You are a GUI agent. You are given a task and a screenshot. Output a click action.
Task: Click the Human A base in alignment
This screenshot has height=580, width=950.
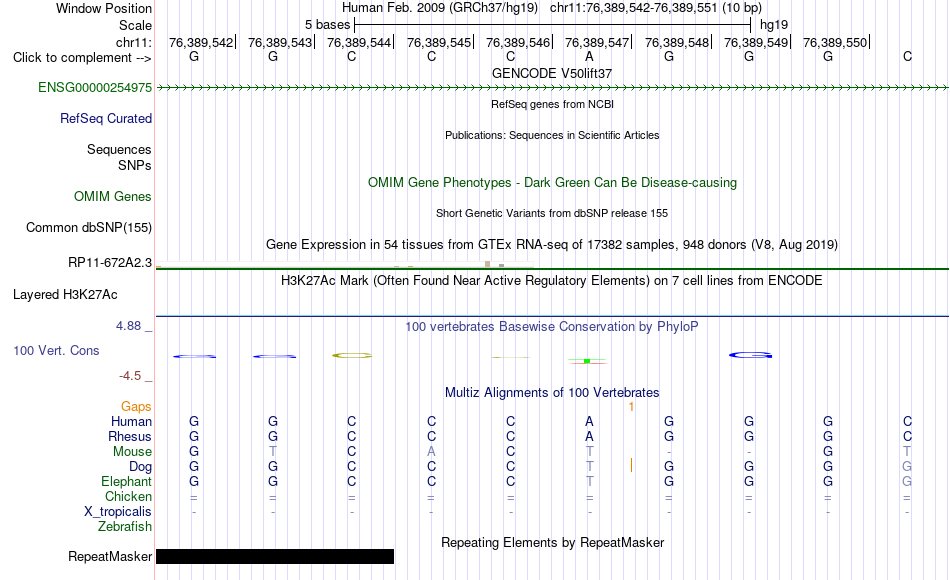point(589,421)
